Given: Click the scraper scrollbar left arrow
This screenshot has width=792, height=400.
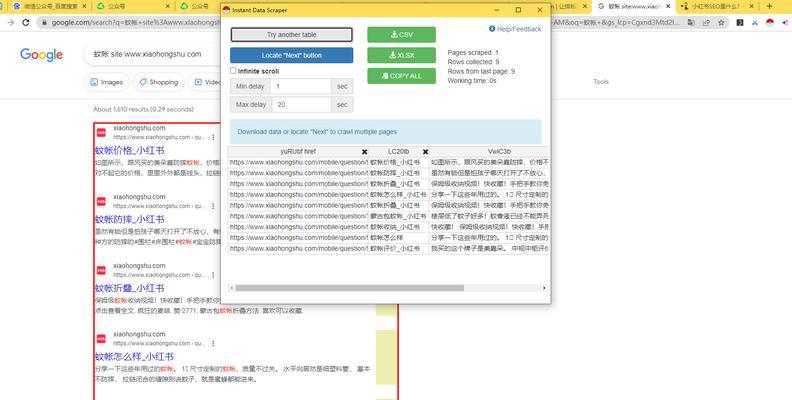Looking at the screenshot, I should tap(232, 288).
